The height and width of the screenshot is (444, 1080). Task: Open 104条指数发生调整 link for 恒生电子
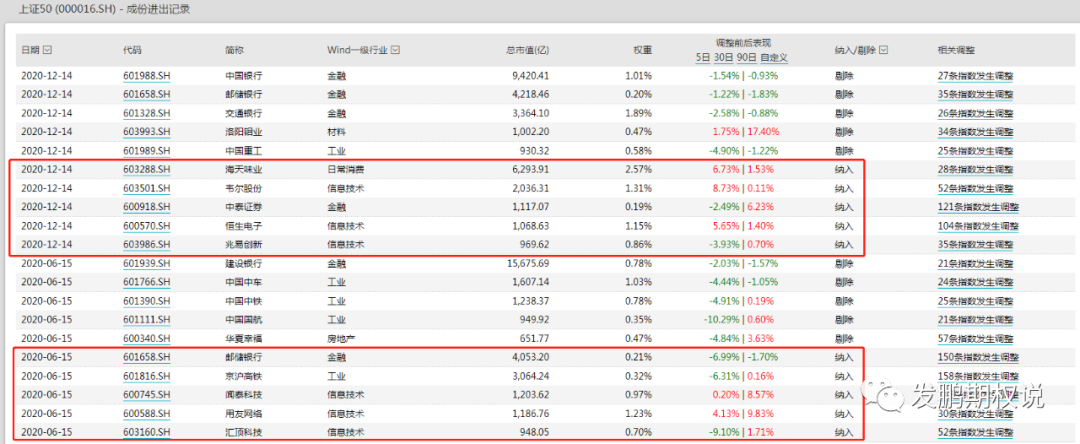[978, 226]
